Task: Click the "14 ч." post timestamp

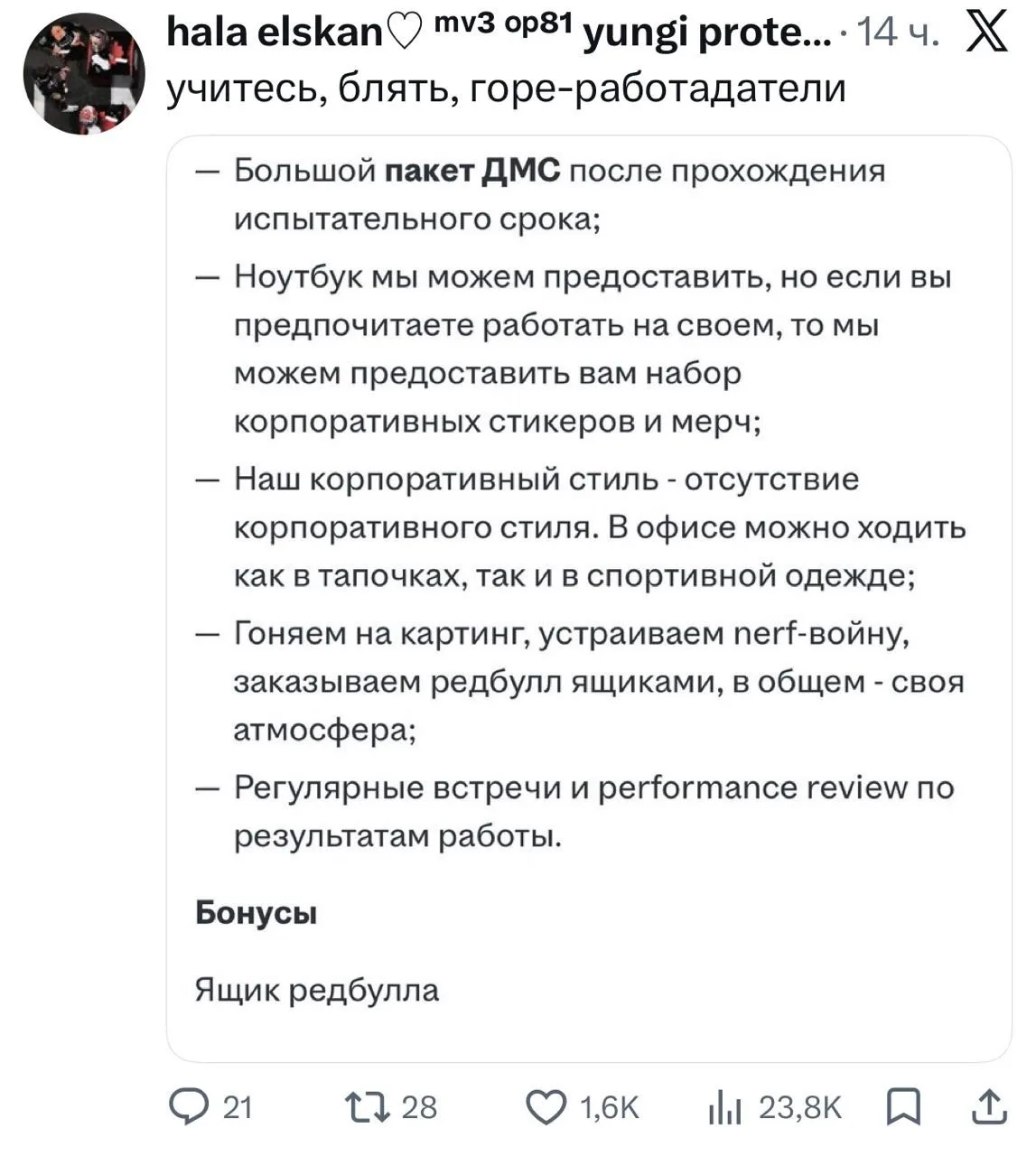Action: coord(898,34)
